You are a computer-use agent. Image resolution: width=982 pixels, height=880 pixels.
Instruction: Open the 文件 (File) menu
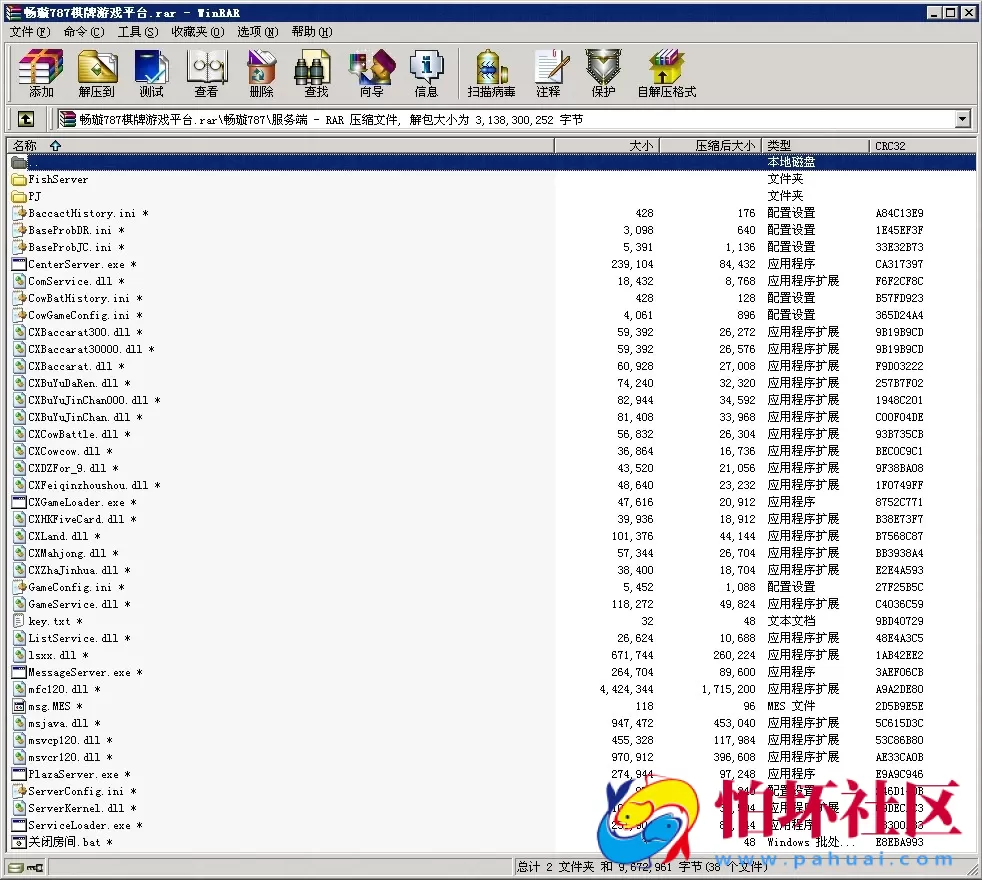(x=24, y=32)
